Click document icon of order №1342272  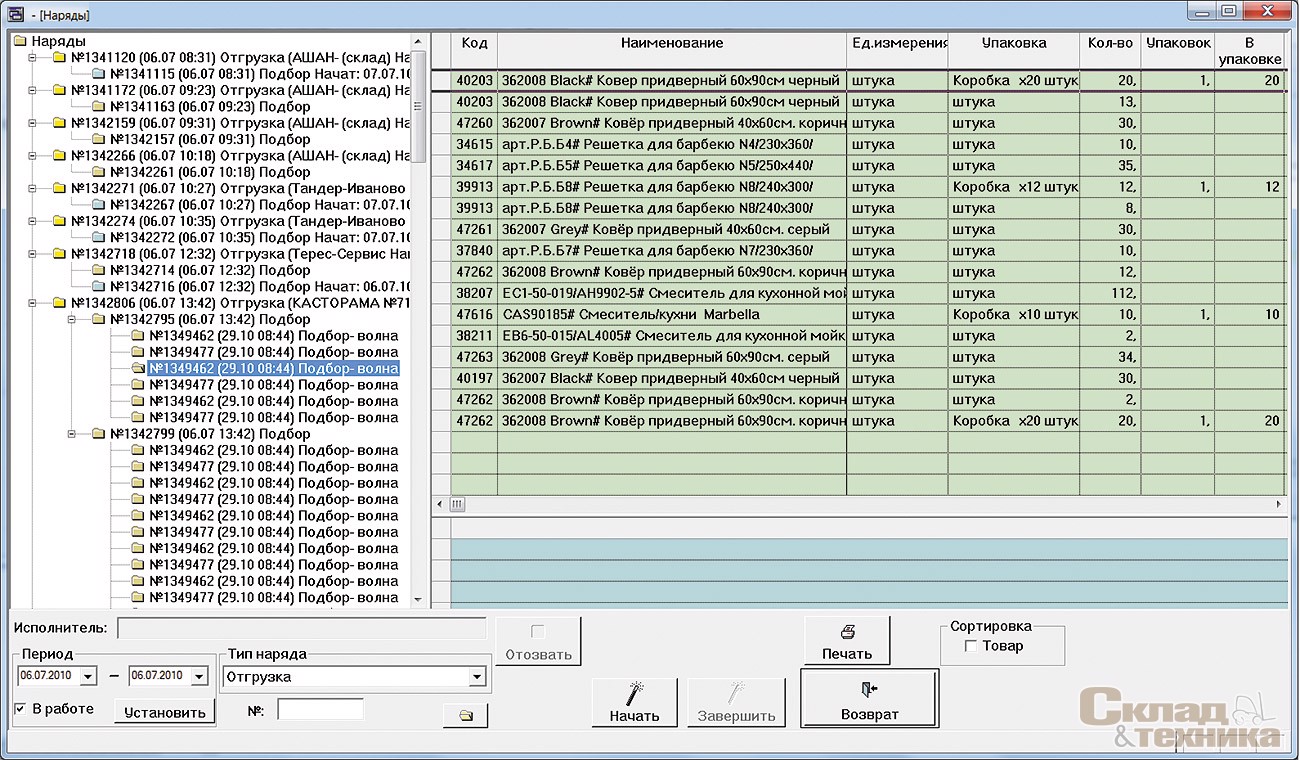98,237
